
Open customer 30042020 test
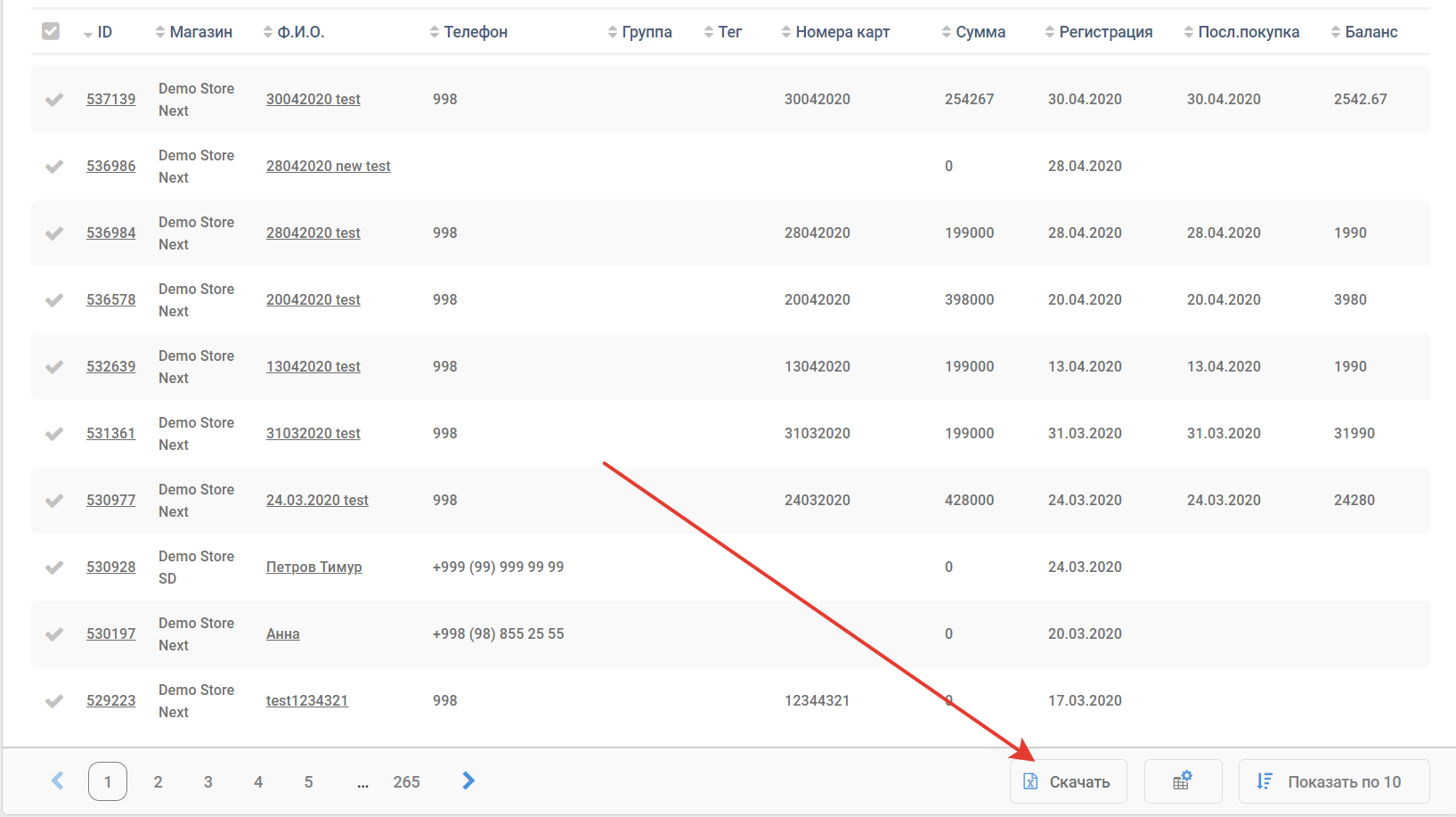coord(313,99)
